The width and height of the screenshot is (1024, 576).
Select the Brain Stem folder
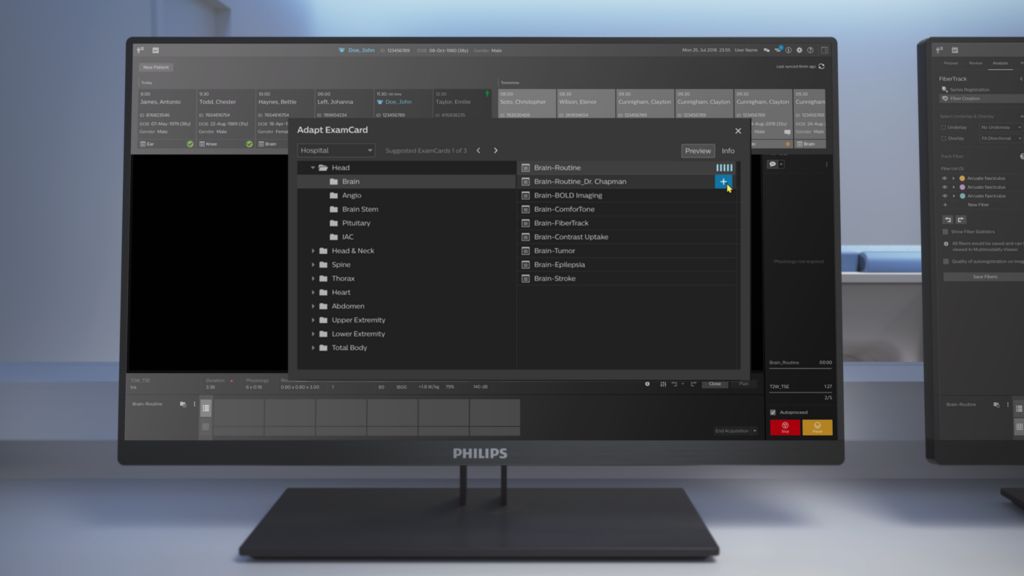(x=360, y=210)
